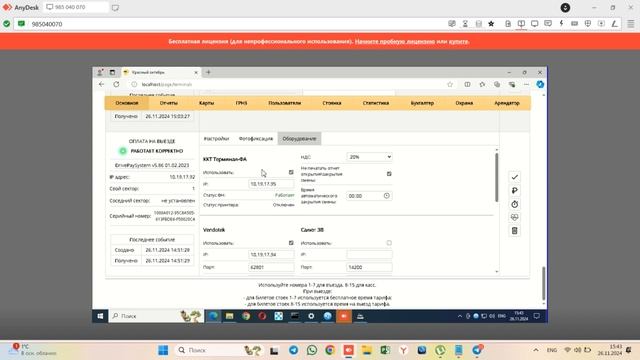
Task: Click the empty Сангг 3В IP field
Action: pyautogui.click(x=369, y=255)
